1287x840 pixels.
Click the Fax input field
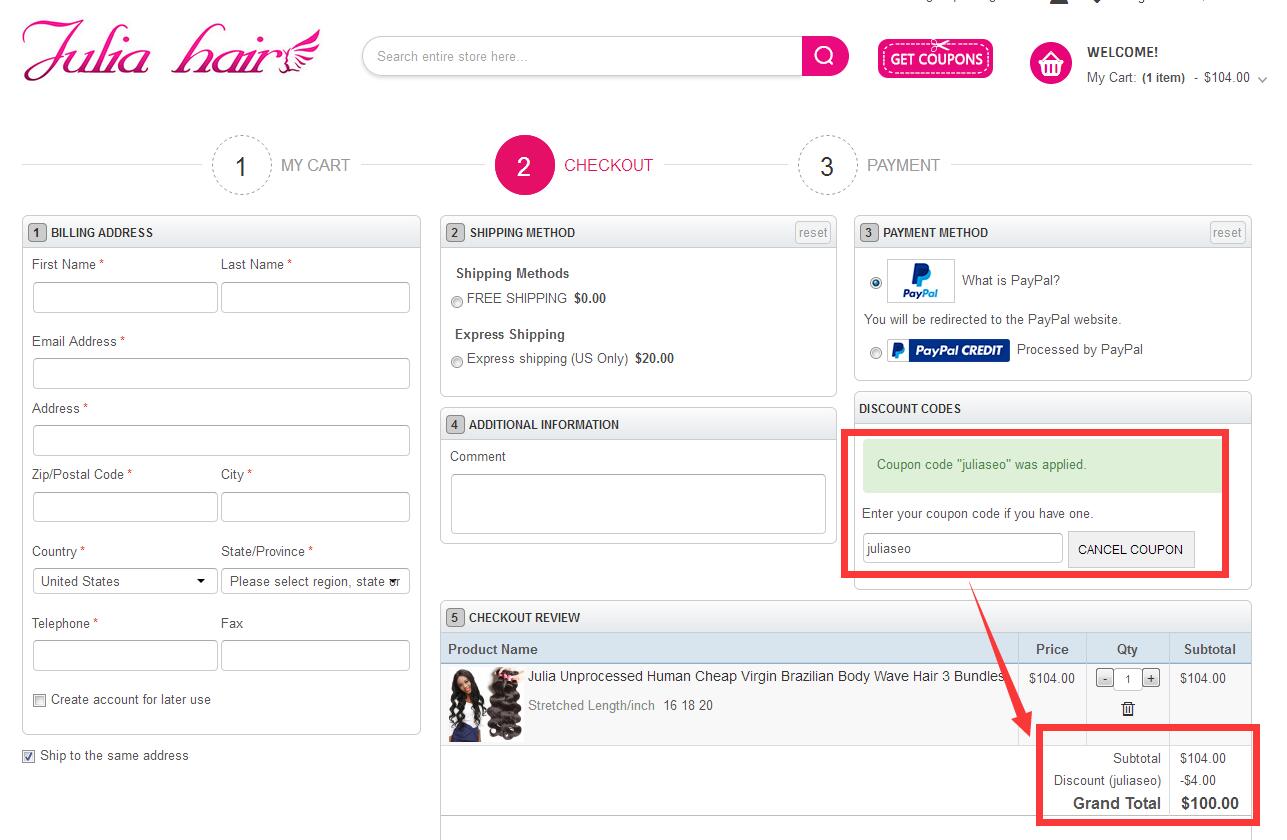point(315,655)
